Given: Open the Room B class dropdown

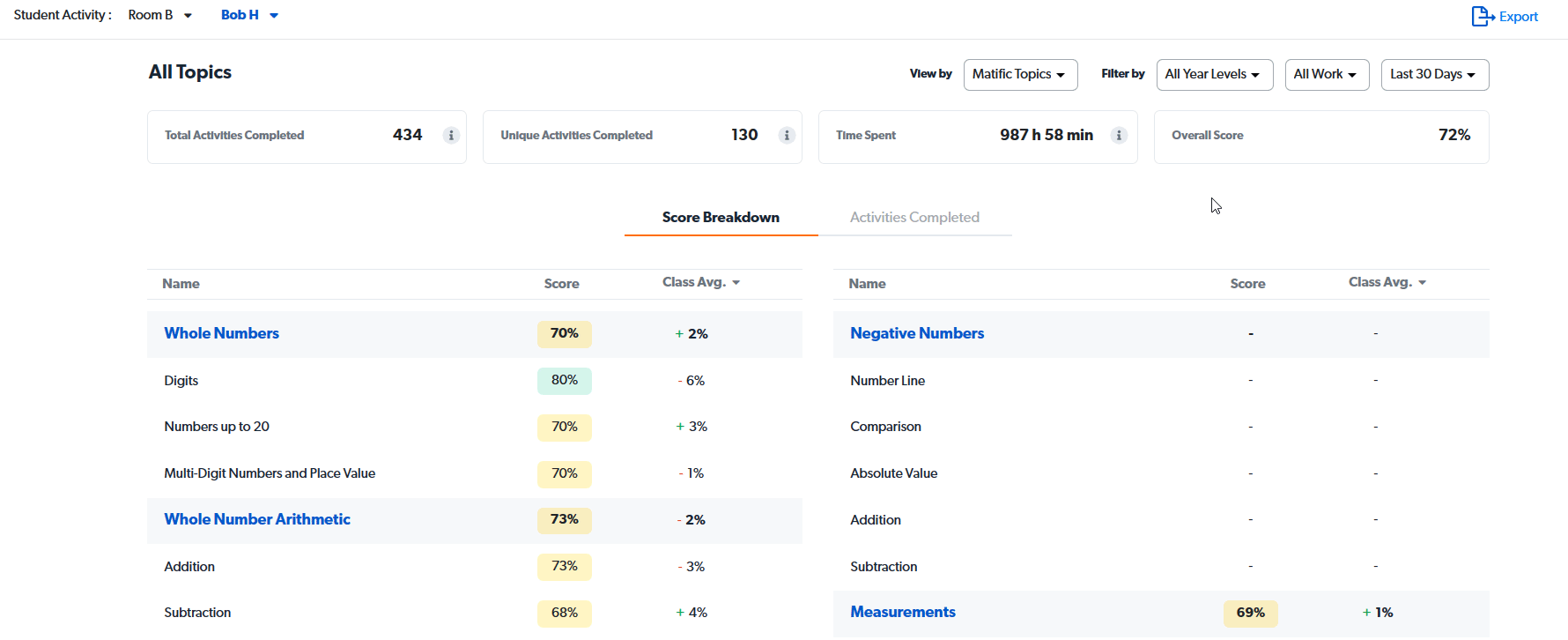Looking at the screenshot, I should click(x=159, y=15).
